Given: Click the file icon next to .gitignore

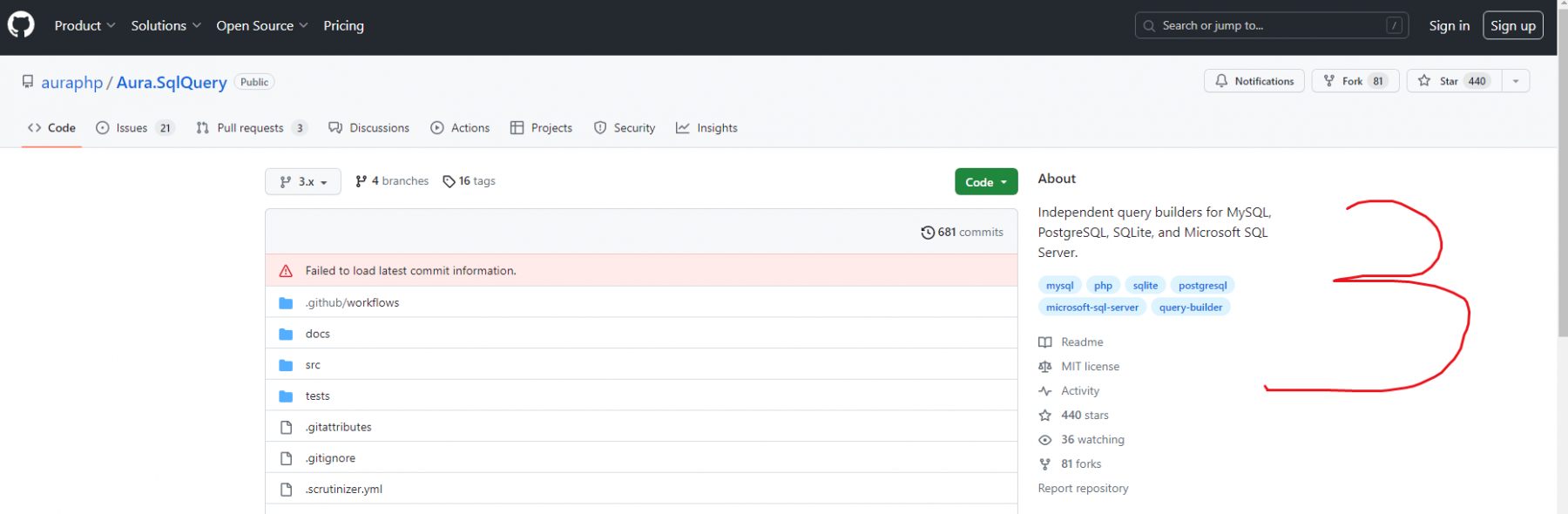Looking at the screenshot, I should pyautogui.click(x=286, y=458).
